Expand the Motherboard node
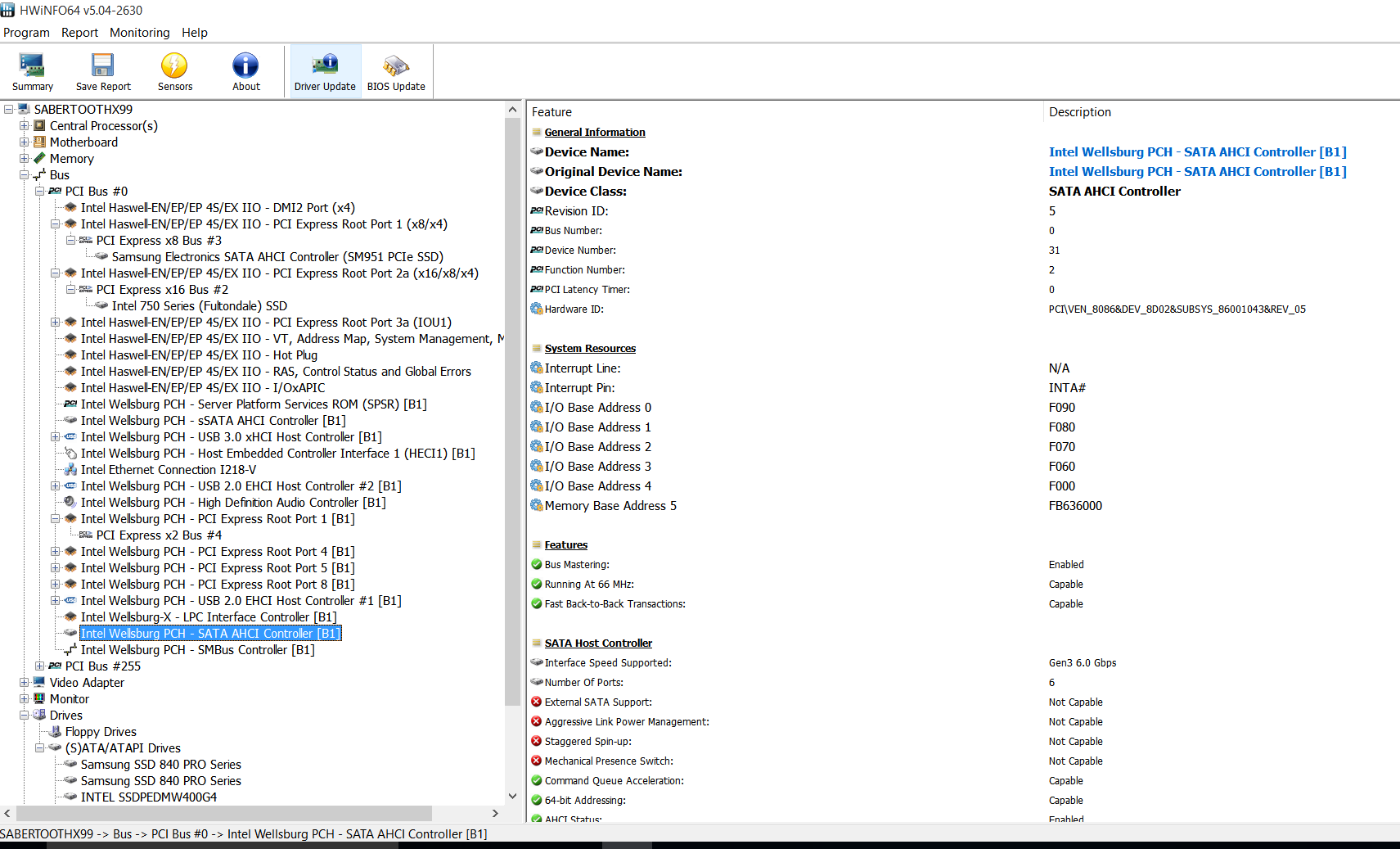Viewport: 1400px width, 849px height. click(24, 142)
